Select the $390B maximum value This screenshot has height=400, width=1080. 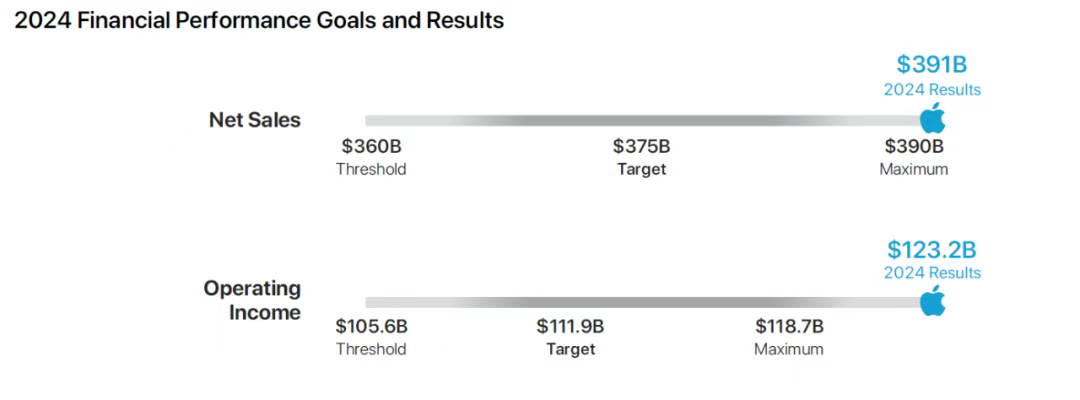[913, 147]
